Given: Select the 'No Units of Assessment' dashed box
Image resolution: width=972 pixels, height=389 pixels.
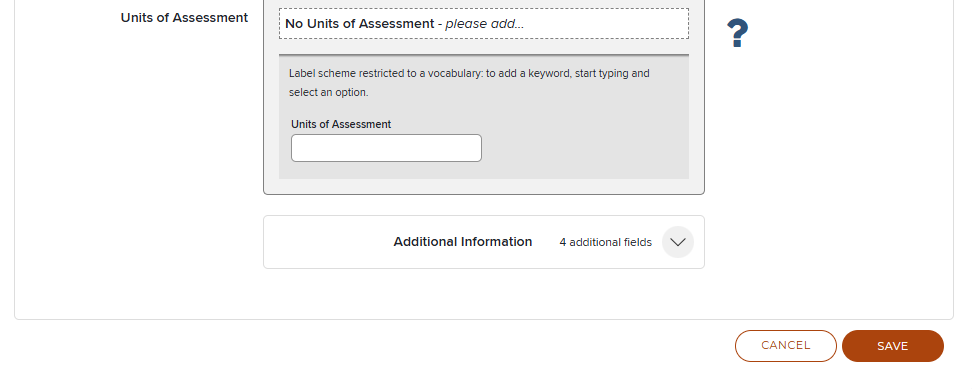Looking at the screenshot, I should click(484, 24).
